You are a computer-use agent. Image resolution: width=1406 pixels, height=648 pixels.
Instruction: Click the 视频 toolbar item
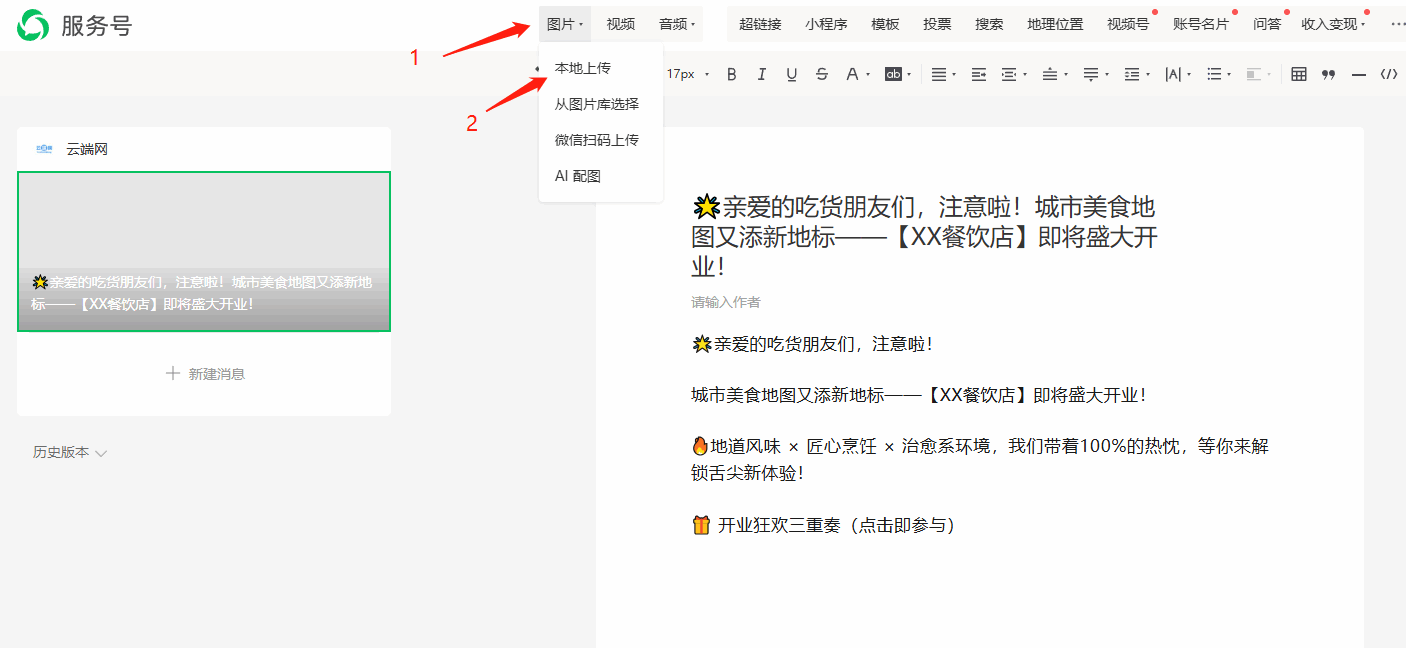pyautogui.click(x=620, y=24)
